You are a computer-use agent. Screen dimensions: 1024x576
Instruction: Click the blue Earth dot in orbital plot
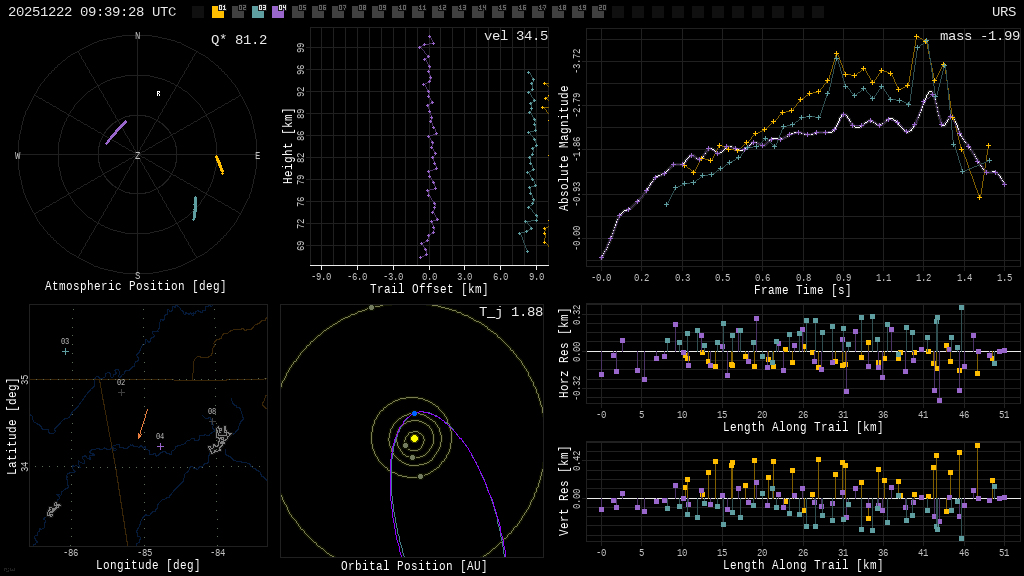(x=414, y=413)
